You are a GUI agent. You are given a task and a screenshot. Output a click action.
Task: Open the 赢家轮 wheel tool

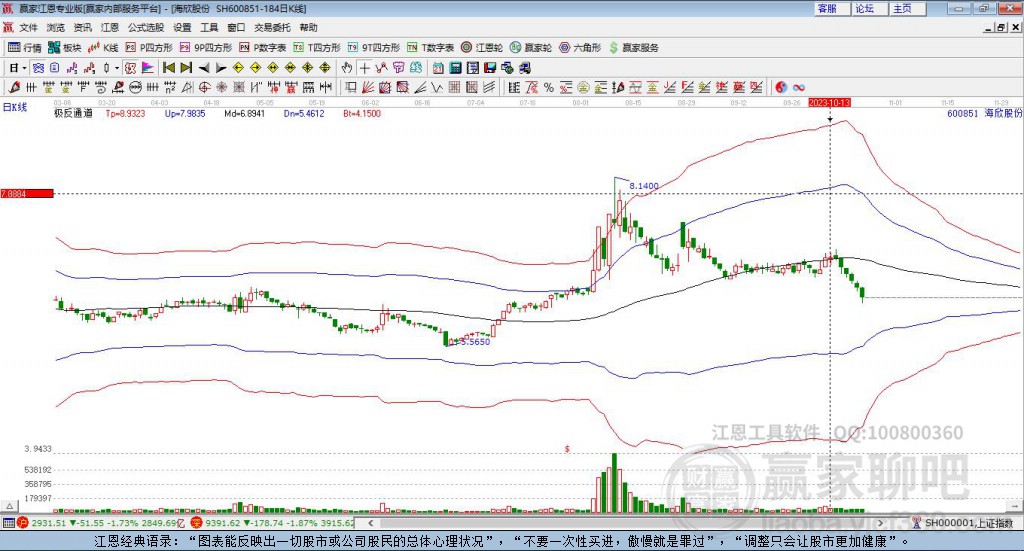pos(531,48)
